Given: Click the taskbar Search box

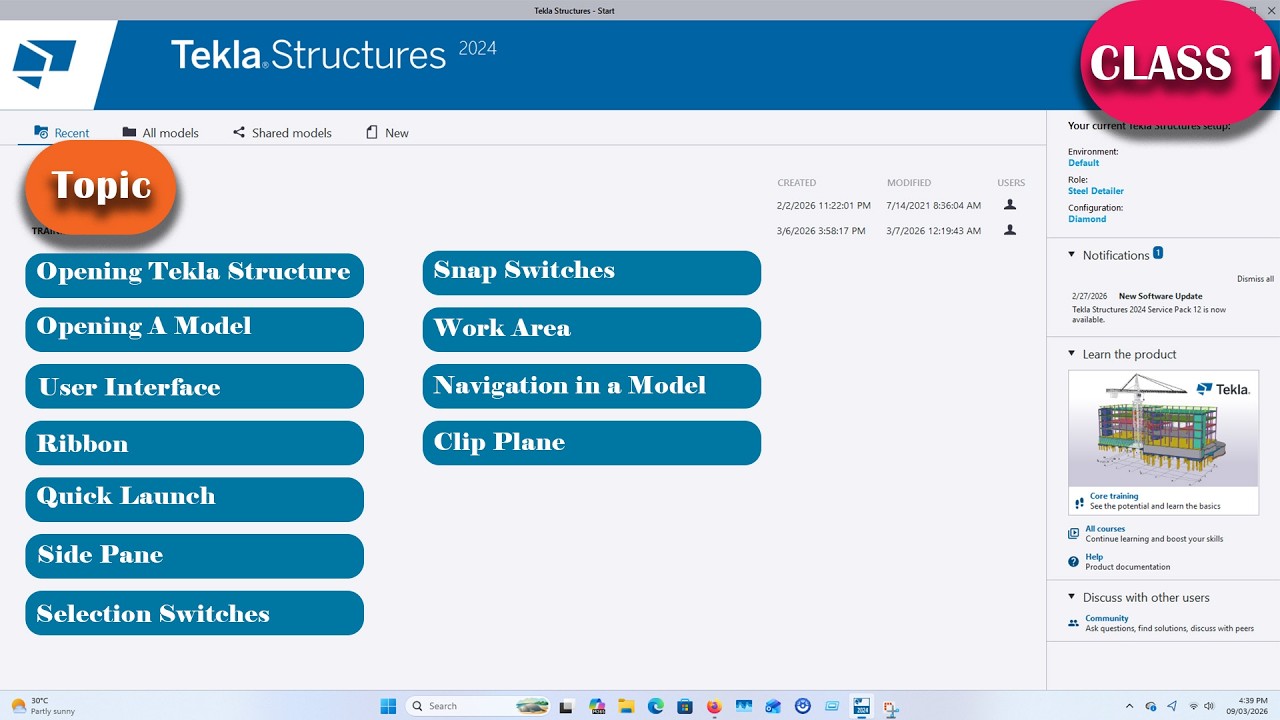Looking at the screenshot, I should click(480, 706).
